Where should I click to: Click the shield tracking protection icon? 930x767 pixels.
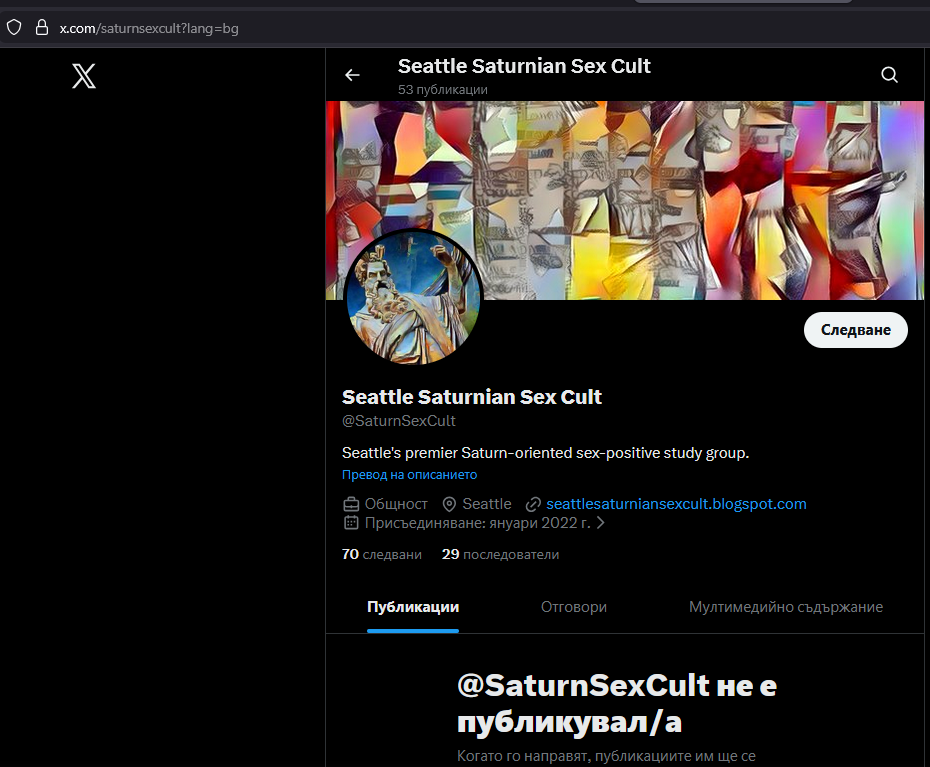14,27
